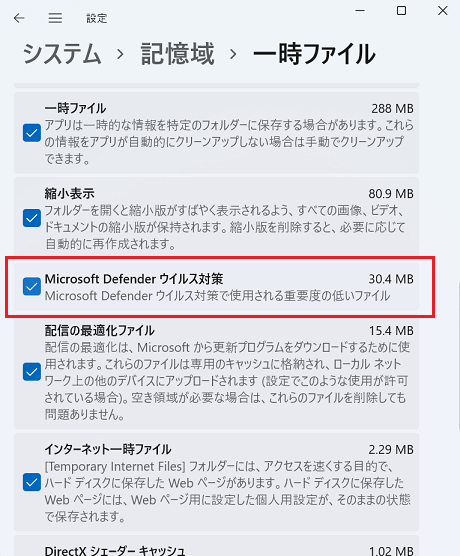This screenshot has height=556, width=460.
Task: Click the 30.4 MB size label
Action: 391,279
